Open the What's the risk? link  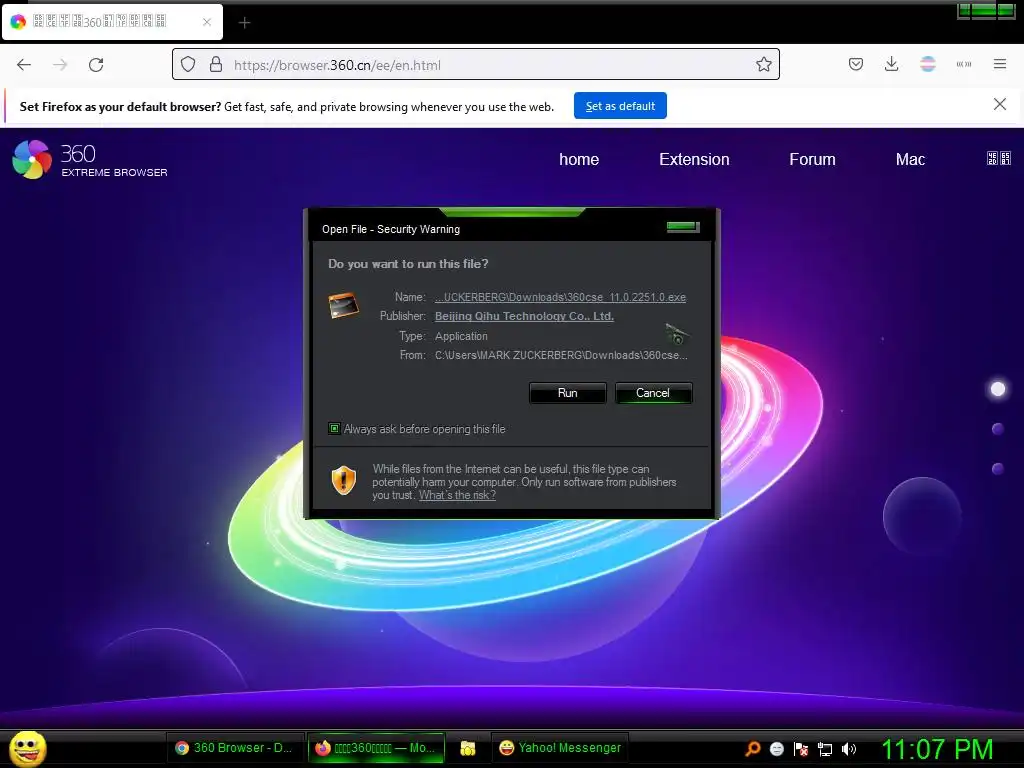457,495
